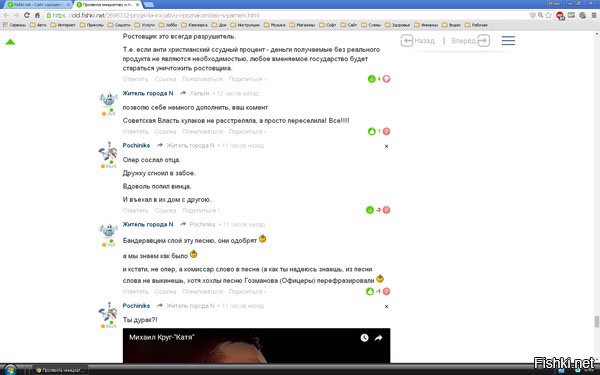Like the comment about Бандеравцем
This screenshot has height=375, width=600.
[x=370, y=291]
